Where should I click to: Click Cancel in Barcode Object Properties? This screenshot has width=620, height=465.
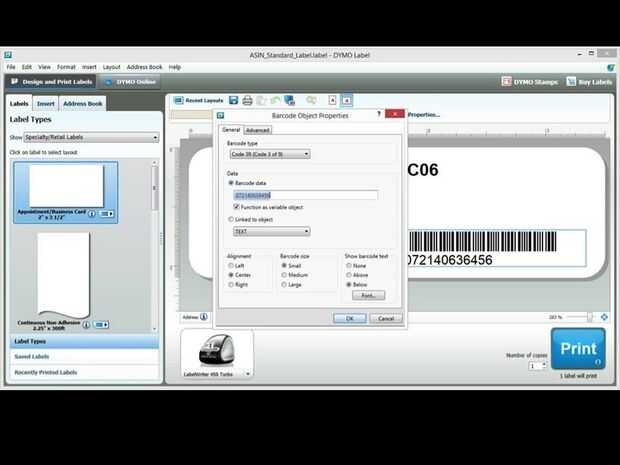tap(386, 318)
